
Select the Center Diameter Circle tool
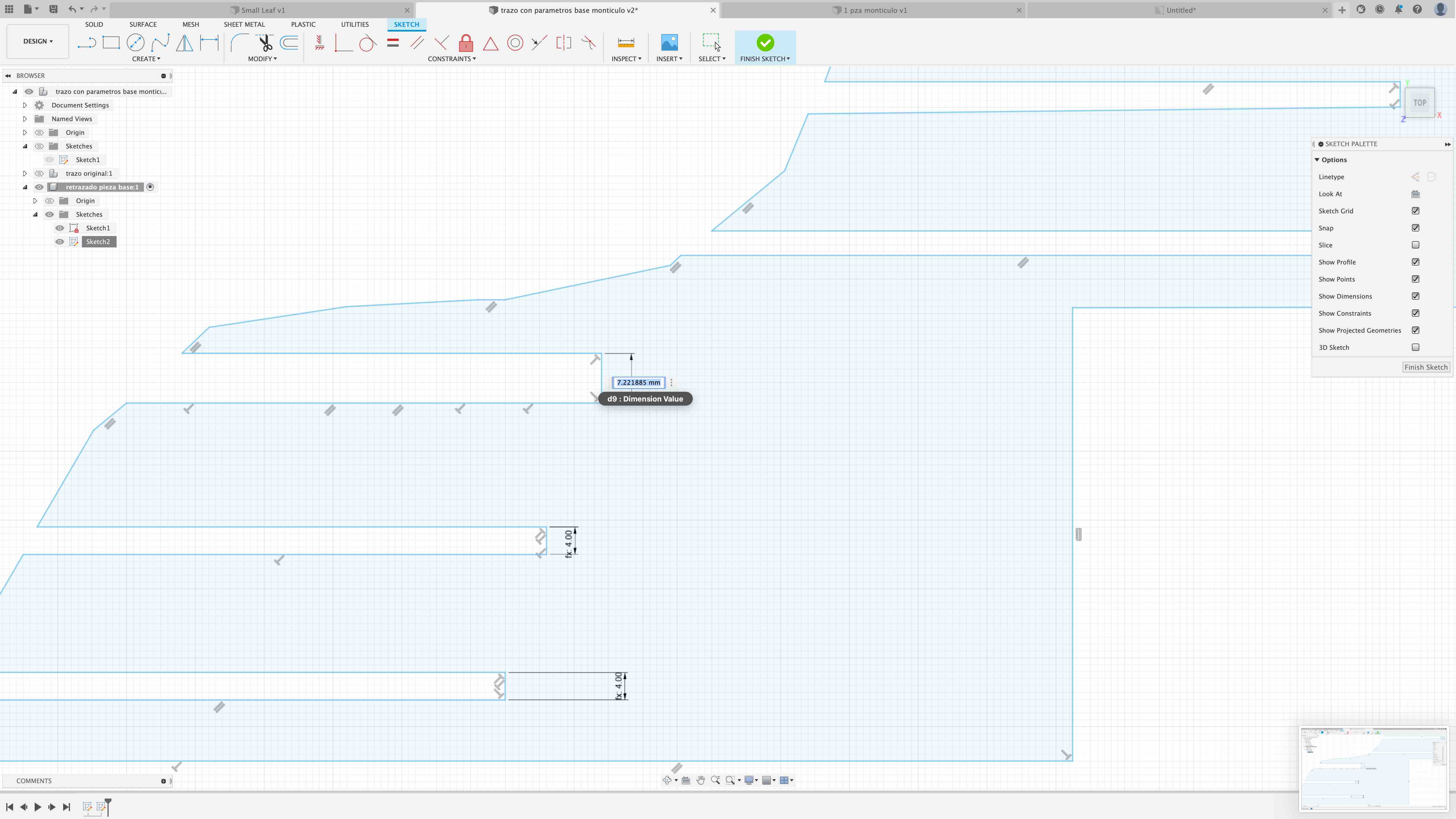pyautogui.click(x=136, y=43)
